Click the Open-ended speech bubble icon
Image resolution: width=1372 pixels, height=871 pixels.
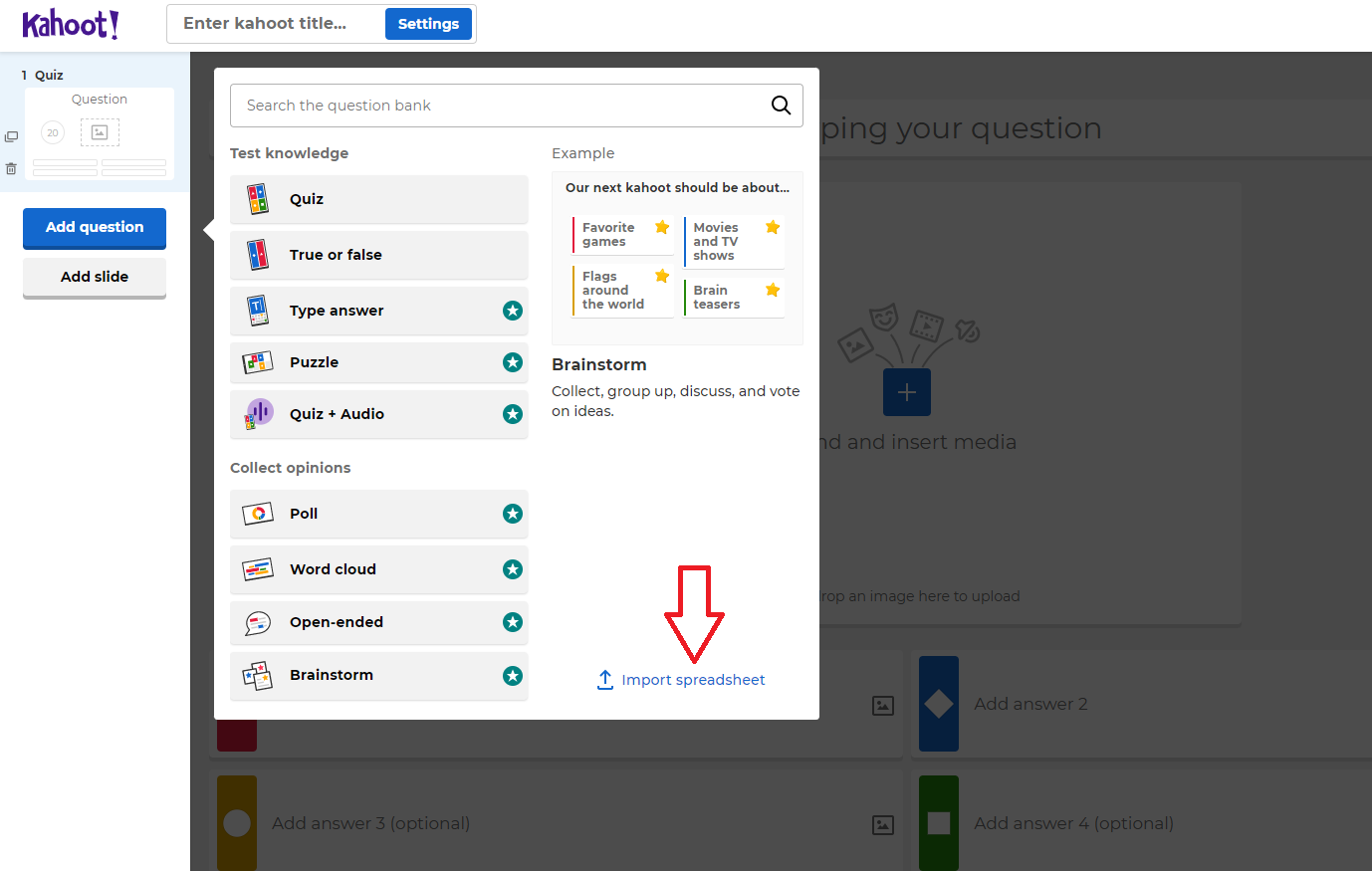coord(258,623)
